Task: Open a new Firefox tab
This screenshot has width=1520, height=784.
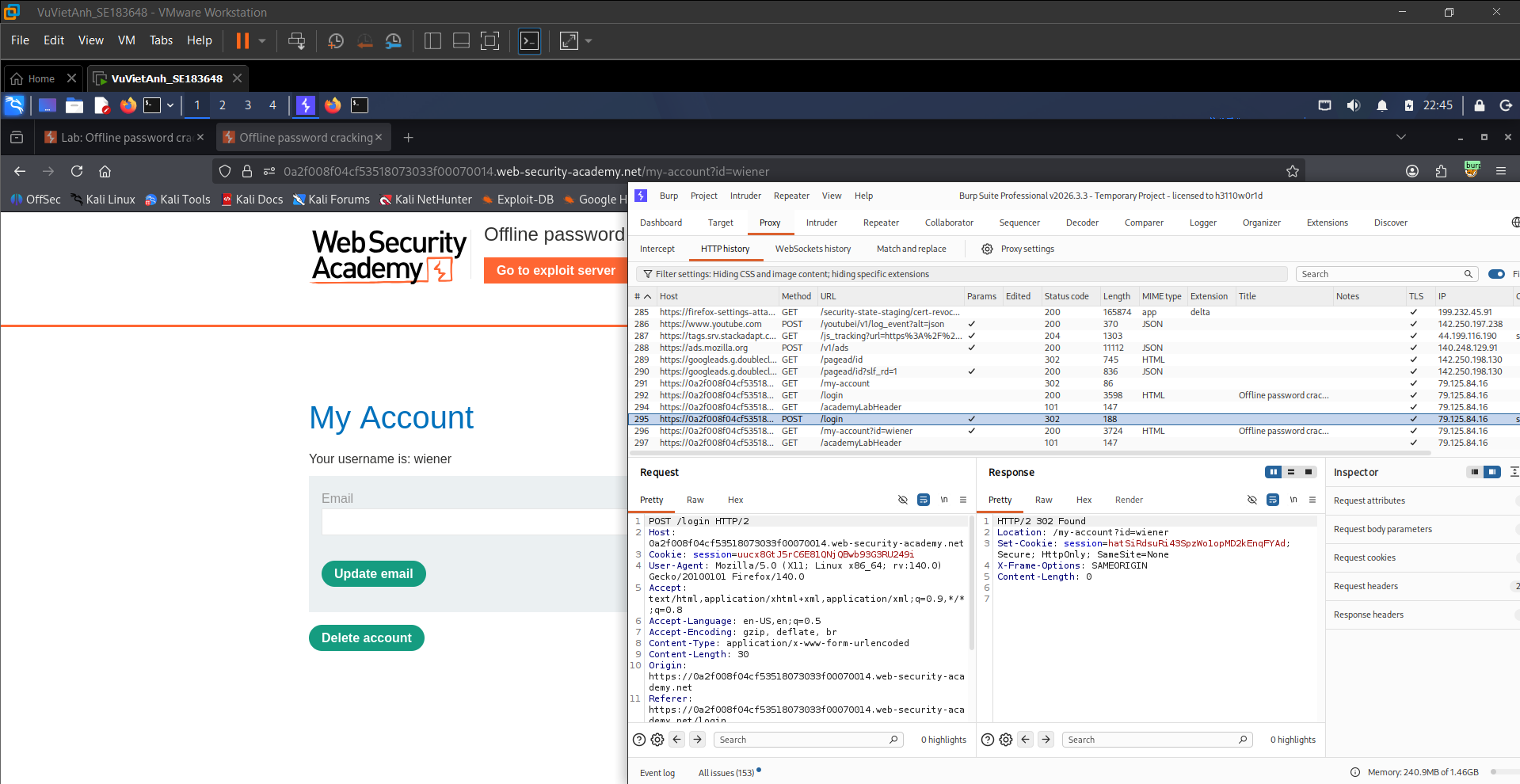Action: coord(409,138)
